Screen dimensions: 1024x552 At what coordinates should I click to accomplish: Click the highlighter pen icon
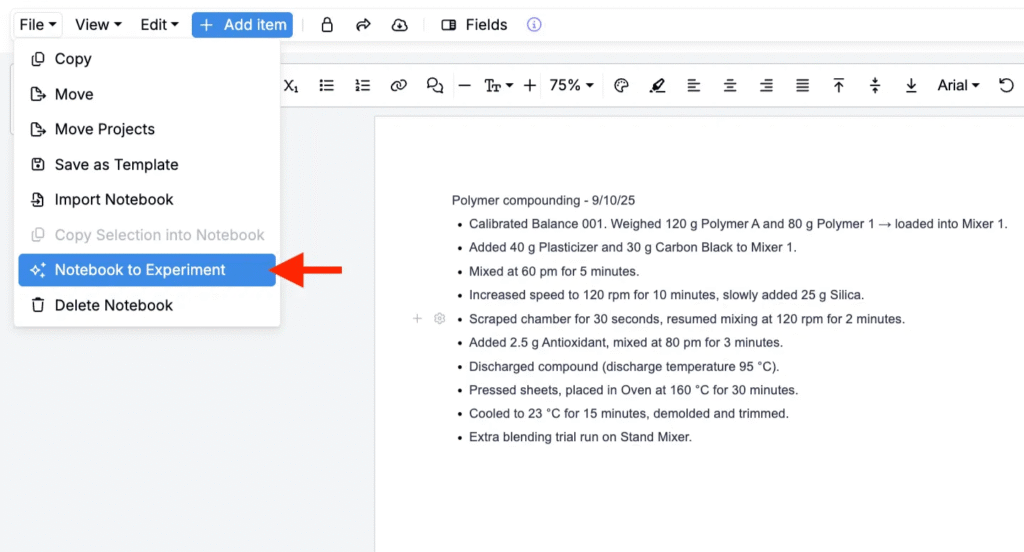(x=657, y=86)
